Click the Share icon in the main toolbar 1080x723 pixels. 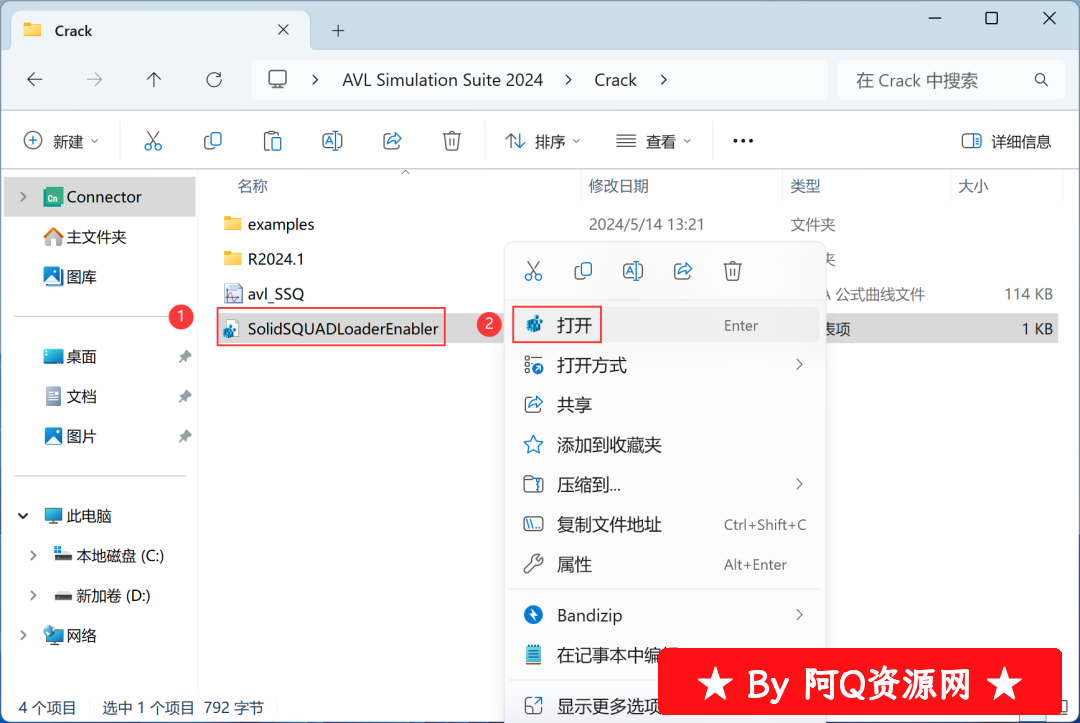coord(392,141)
